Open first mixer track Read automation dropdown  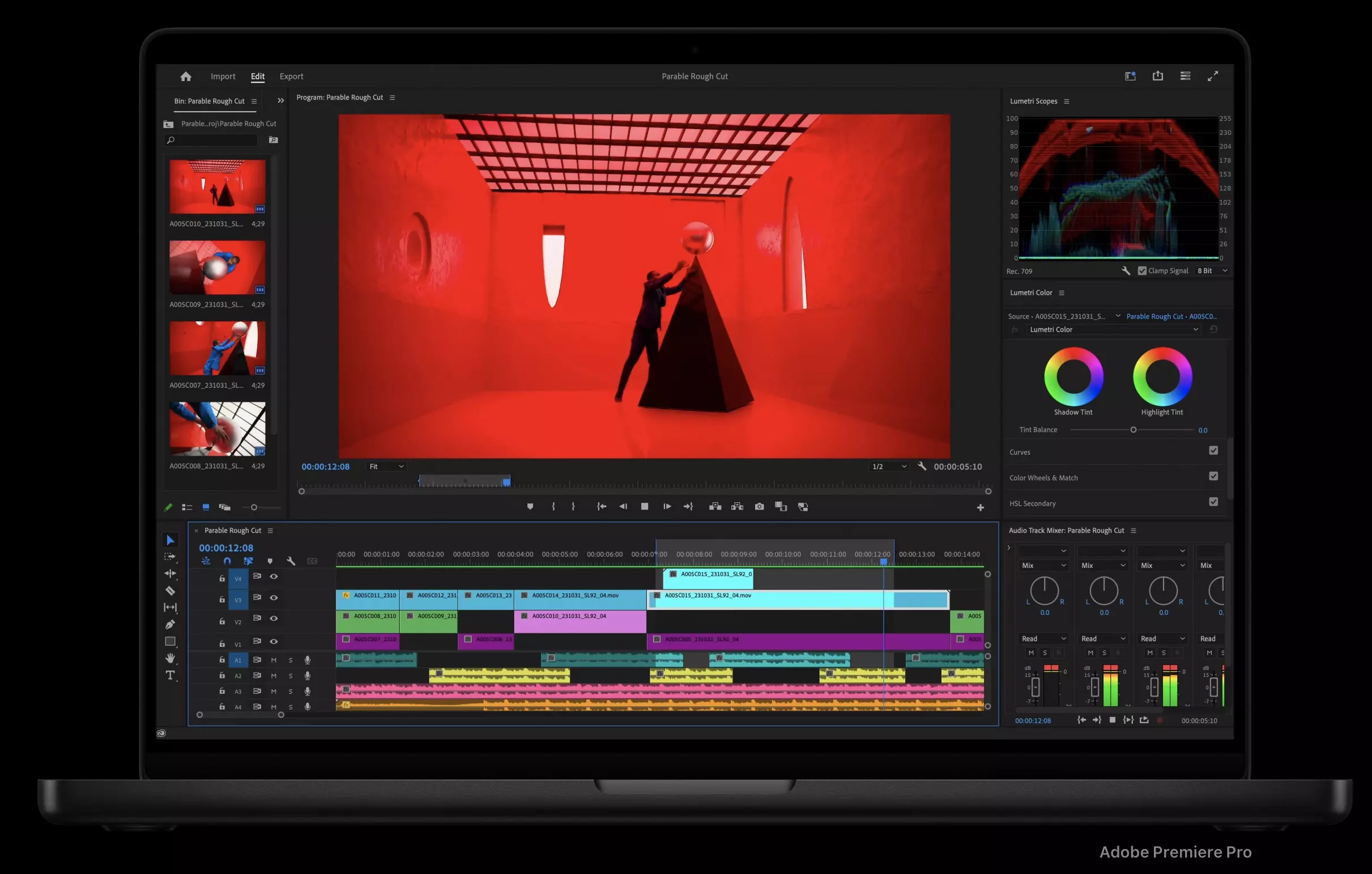point(1044,639)
